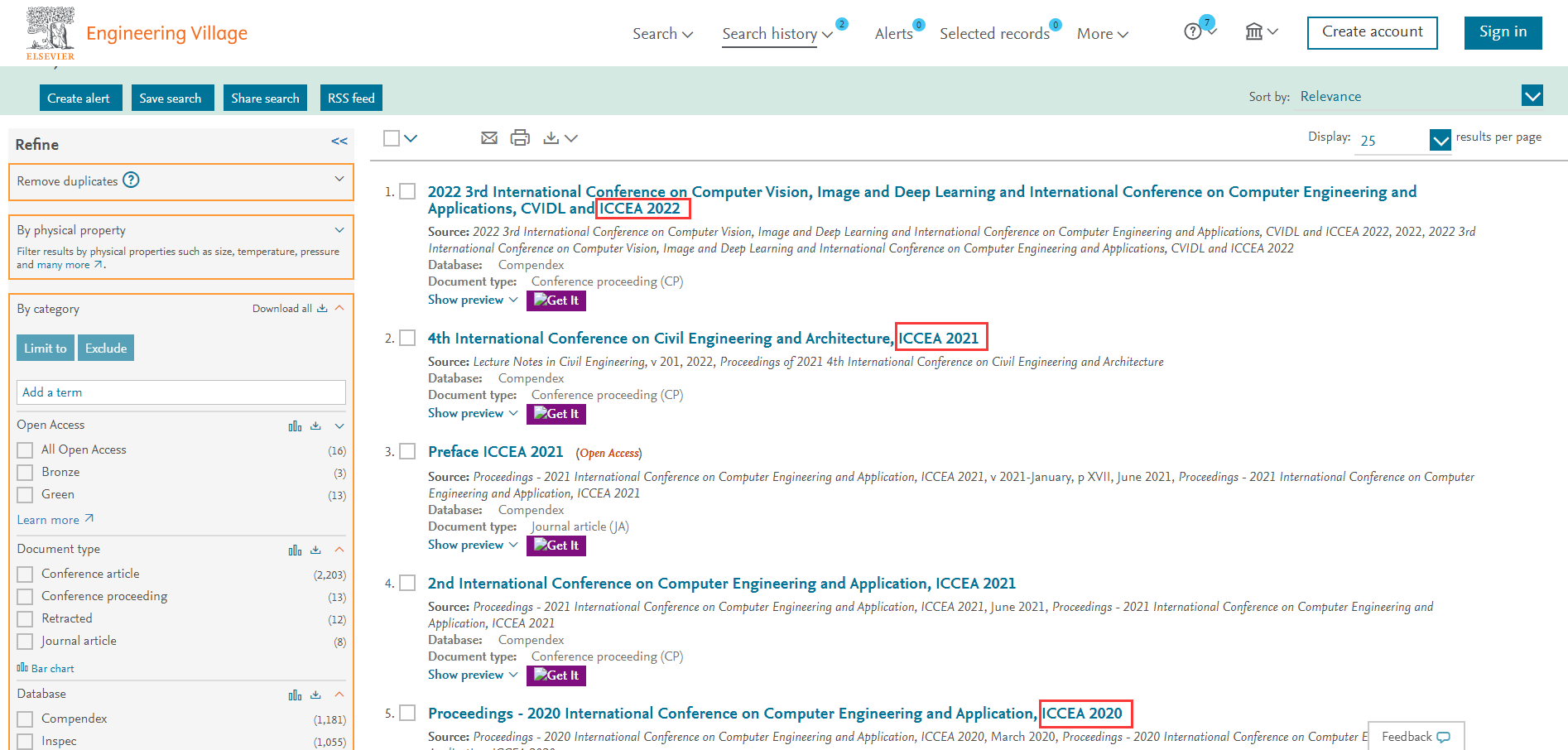Select checkbox for result 4
Viewport: 1568px width, 750px height.
click(407, 583)
